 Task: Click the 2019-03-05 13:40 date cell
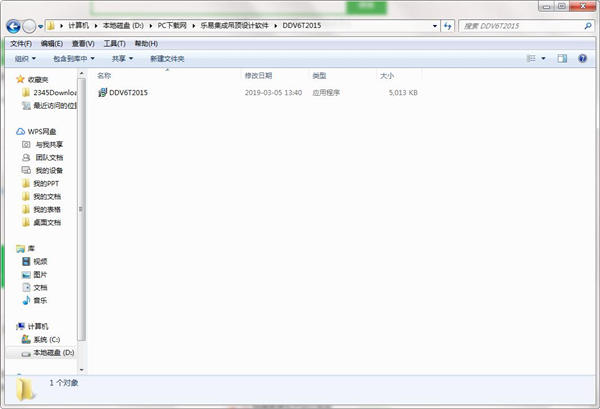tap(273, 93)
